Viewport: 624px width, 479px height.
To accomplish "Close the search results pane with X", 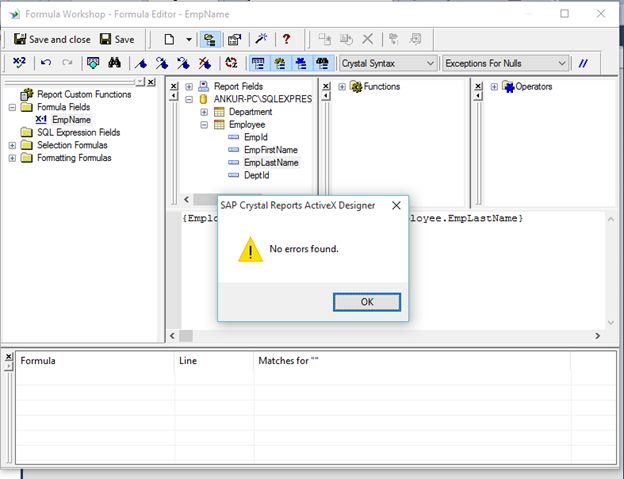I will point(9,356).
